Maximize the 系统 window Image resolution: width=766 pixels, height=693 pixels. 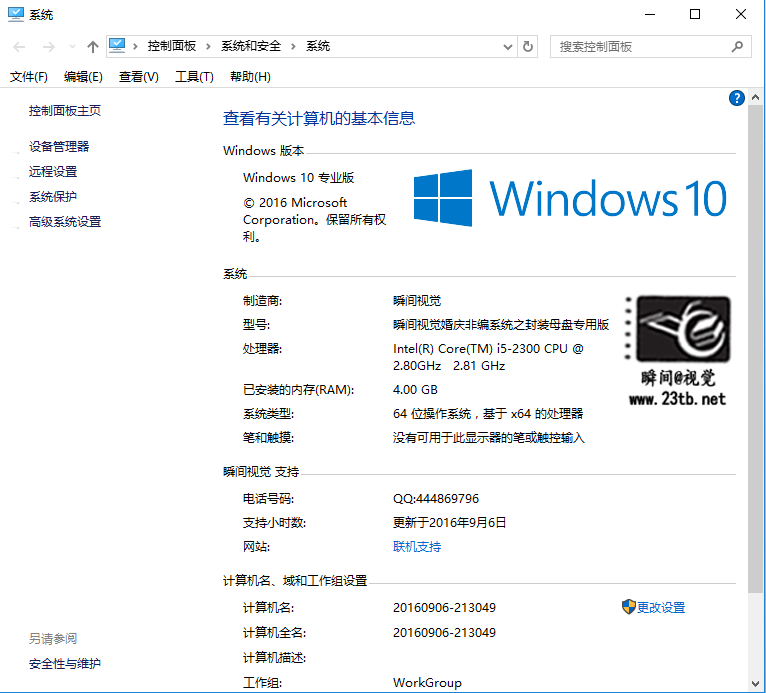[695, 15]
